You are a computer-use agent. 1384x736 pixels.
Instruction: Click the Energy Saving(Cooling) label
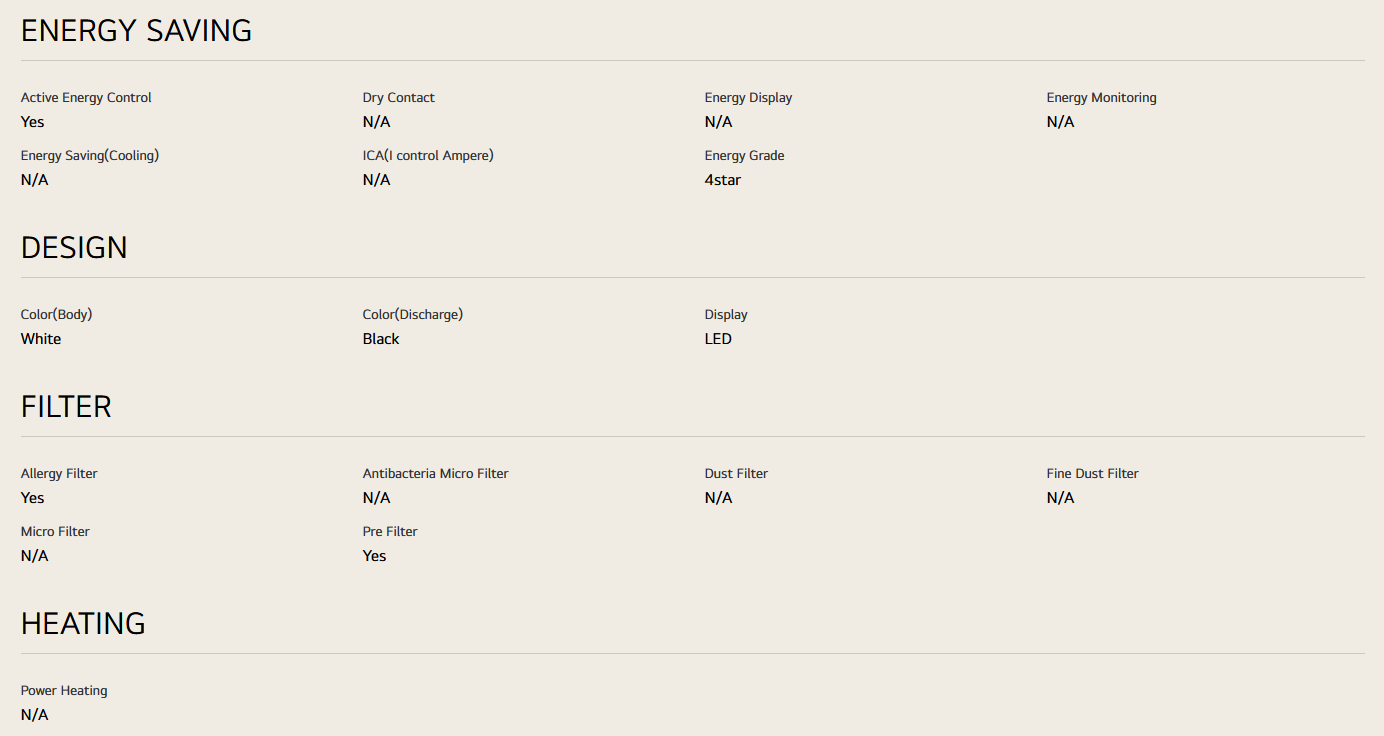[90, 156]
